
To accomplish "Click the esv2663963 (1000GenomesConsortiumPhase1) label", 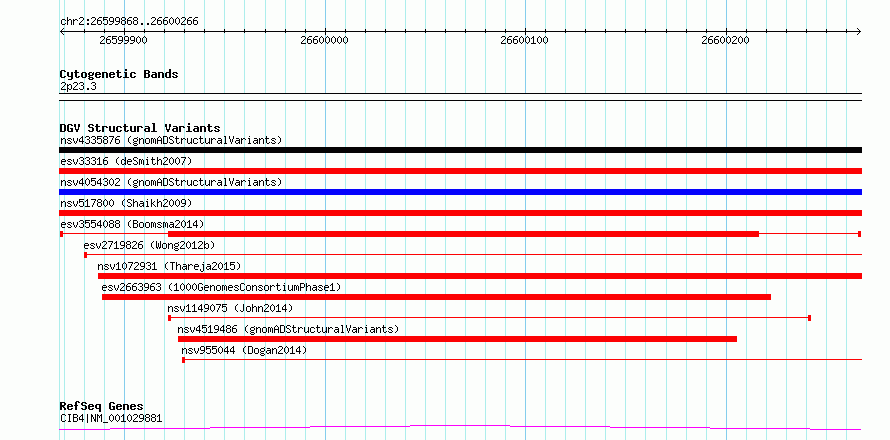I will [x=221, y=287].
